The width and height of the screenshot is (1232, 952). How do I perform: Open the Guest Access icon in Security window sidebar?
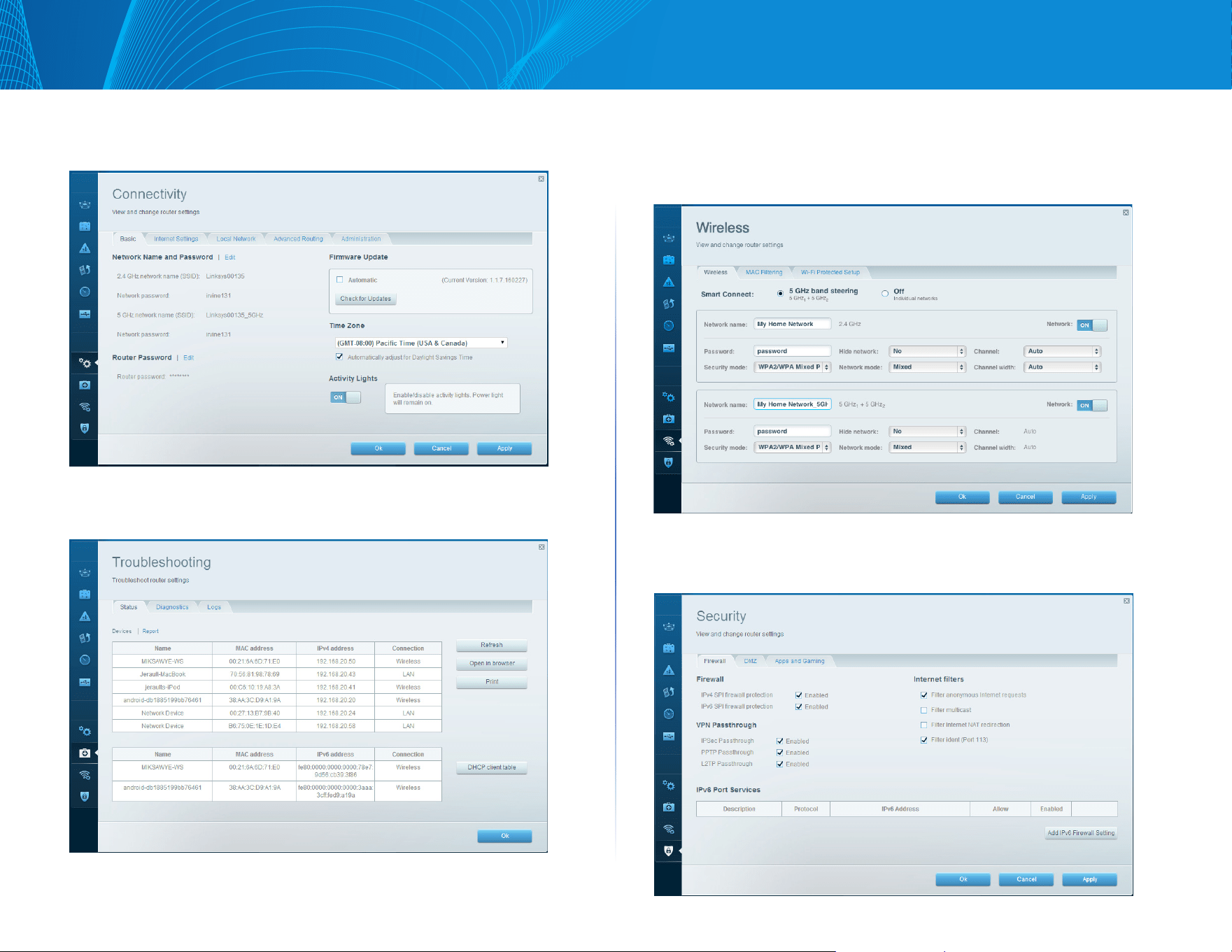(669, 648)
